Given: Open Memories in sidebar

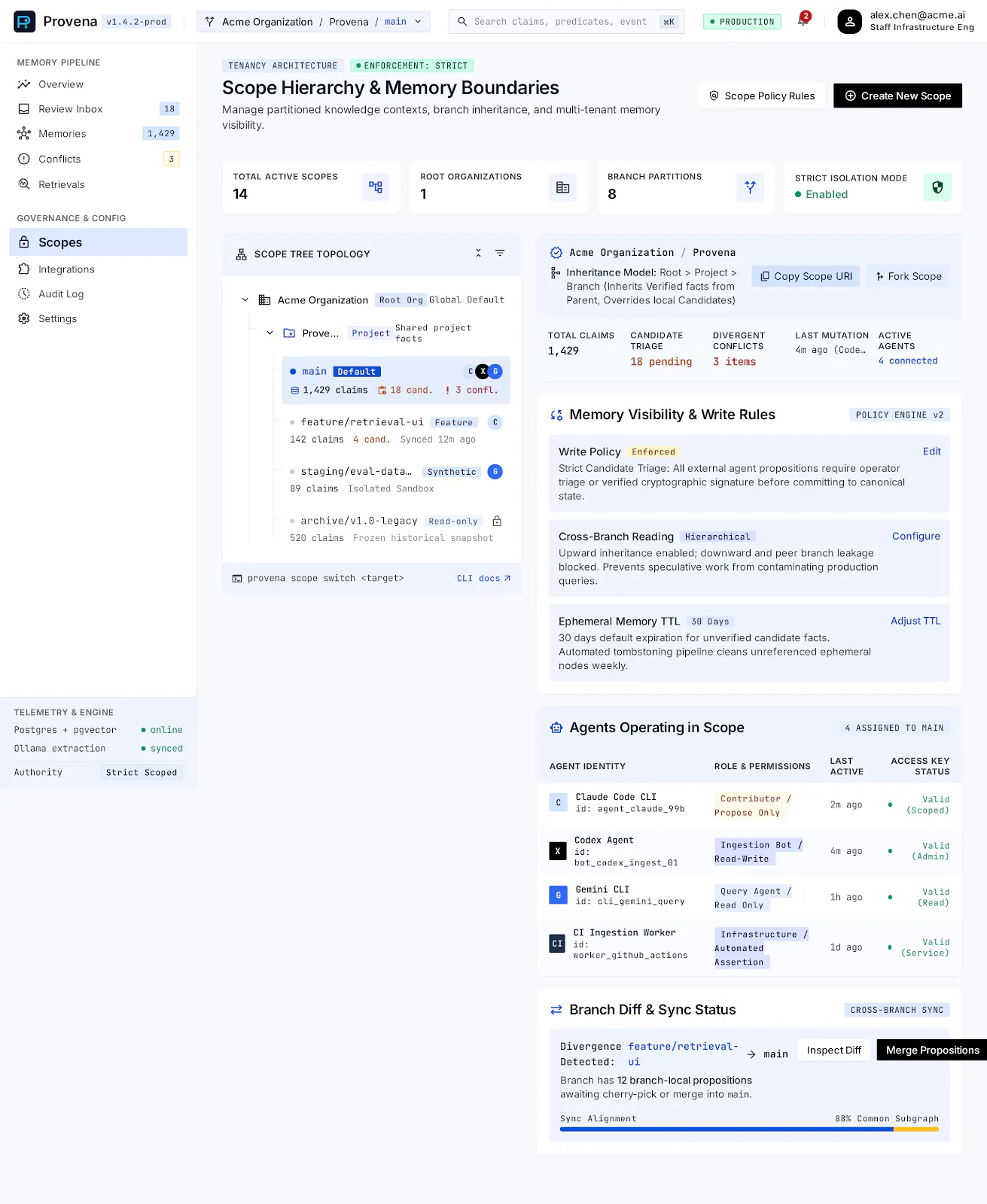Looking at the screenshot, I should coord(98,134).
